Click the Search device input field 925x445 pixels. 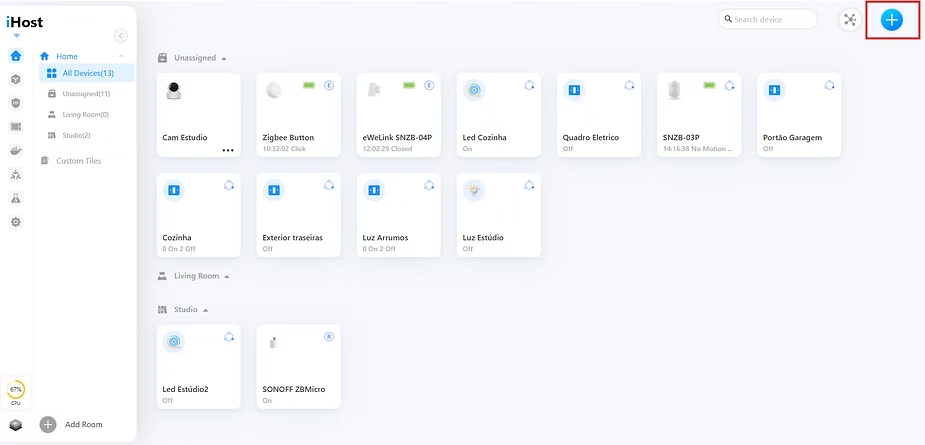point(768,19)
